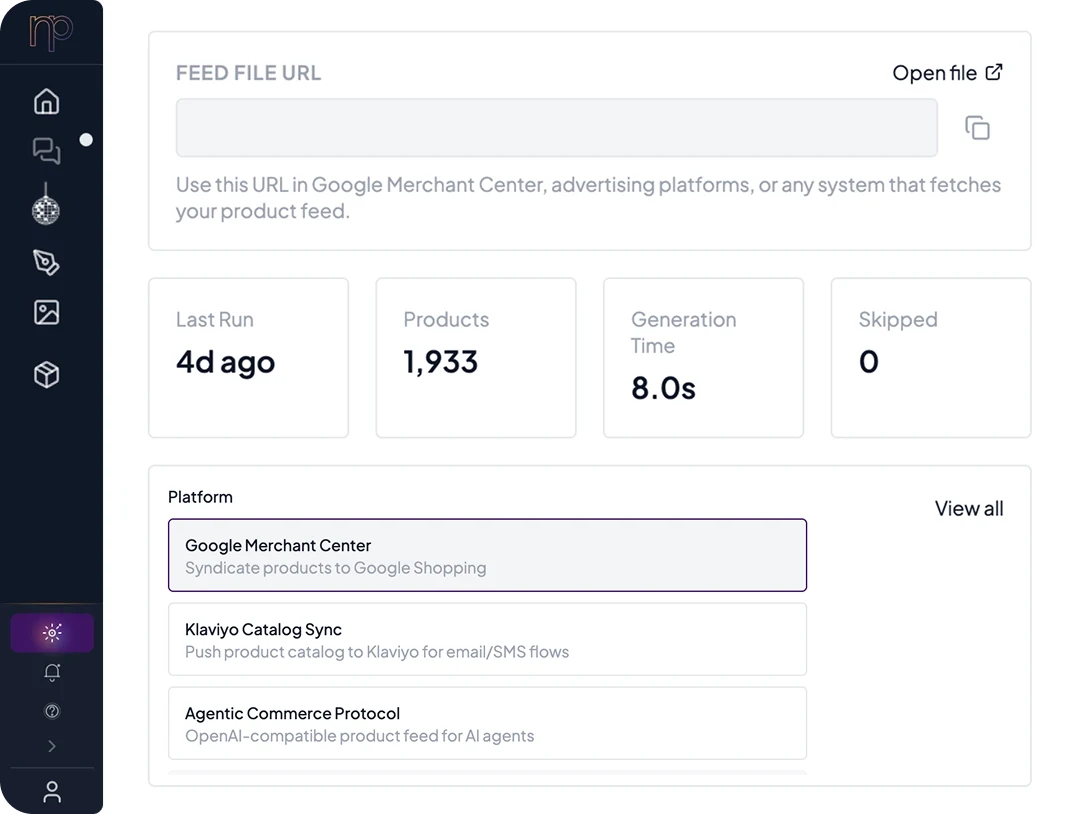Viewport: 1080px width, 814px height.
Task: Click the Platform label
Action: click(200, 497)
